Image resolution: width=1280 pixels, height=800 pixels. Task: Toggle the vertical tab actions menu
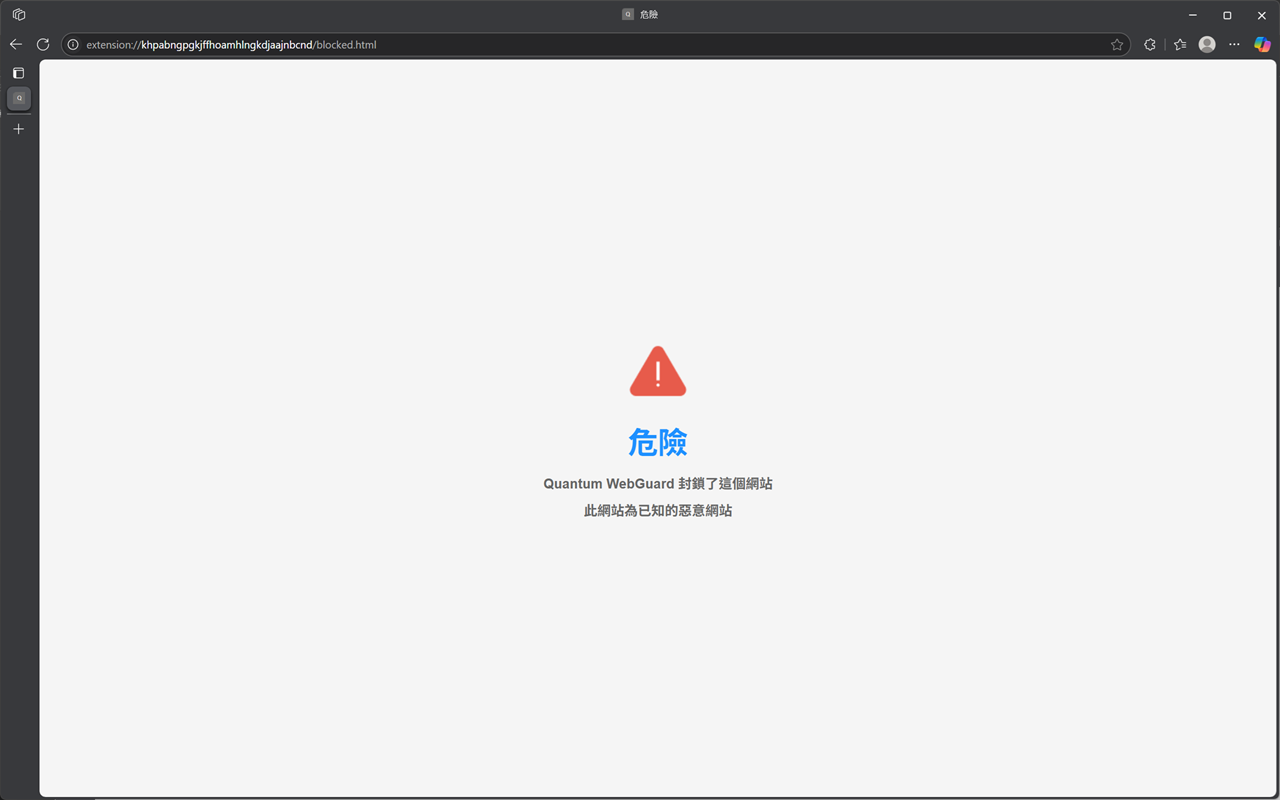point(18,73)
